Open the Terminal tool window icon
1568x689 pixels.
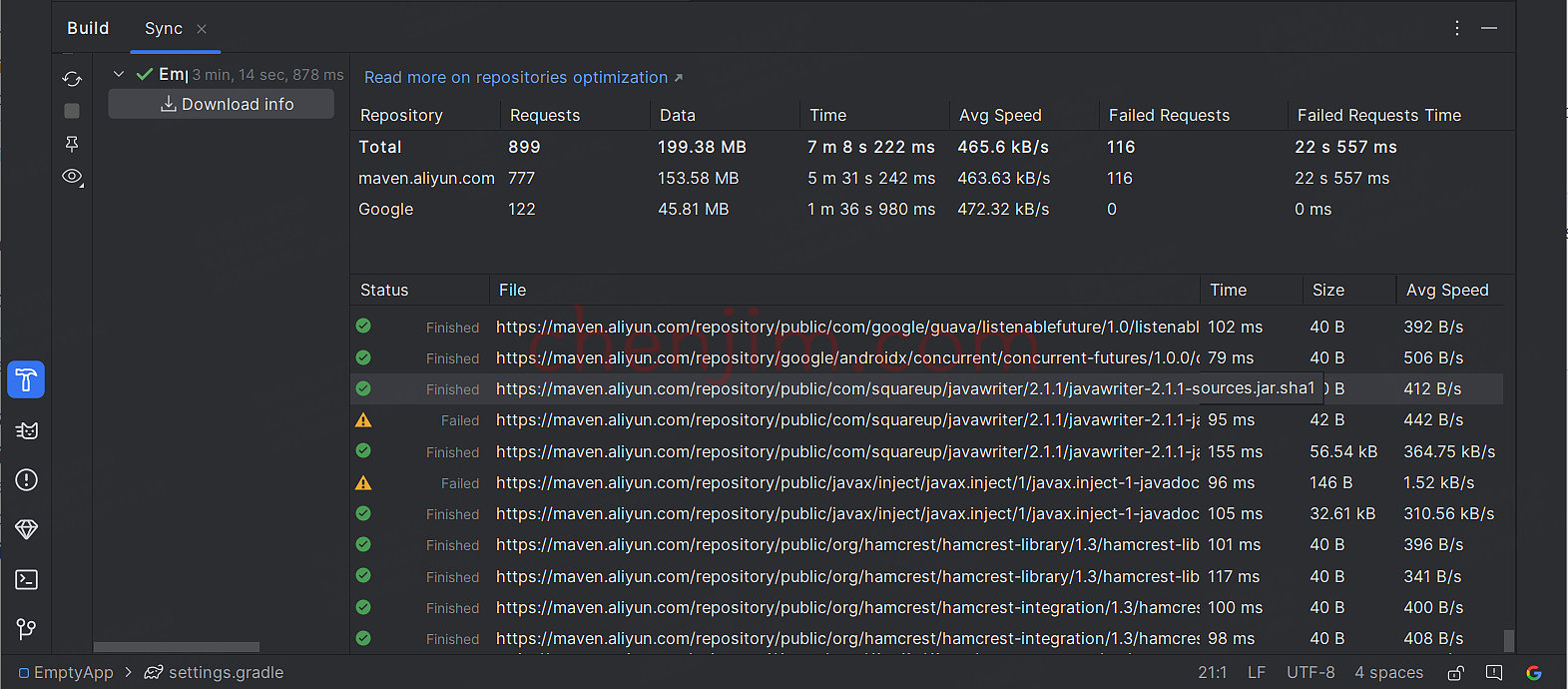27,579
